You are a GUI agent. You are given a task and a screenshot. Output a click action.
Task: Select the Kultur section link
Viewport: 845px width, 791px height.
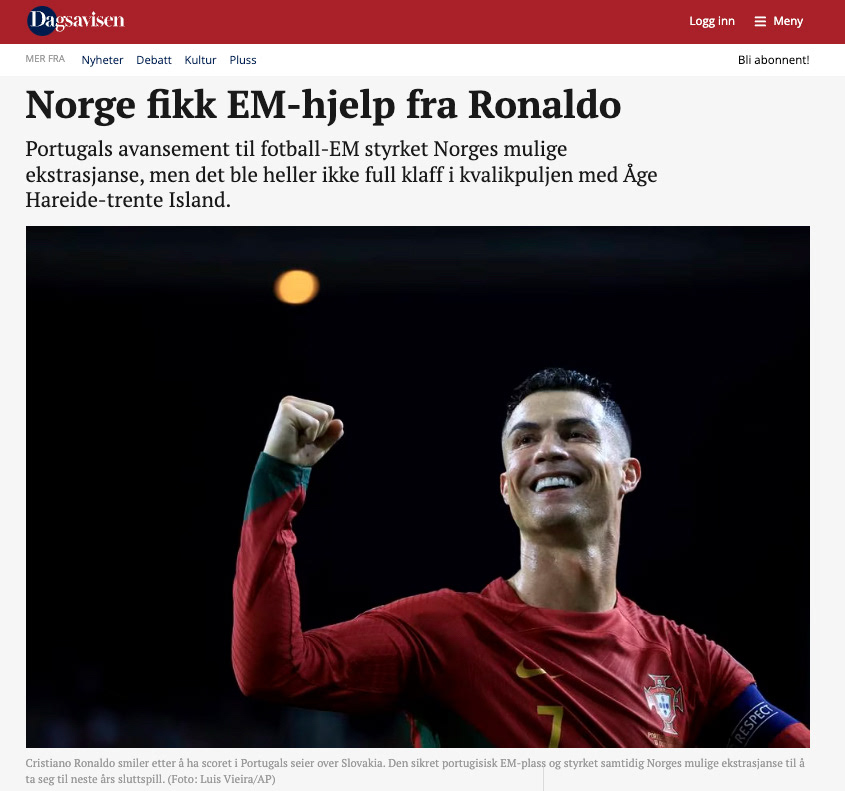200,60
